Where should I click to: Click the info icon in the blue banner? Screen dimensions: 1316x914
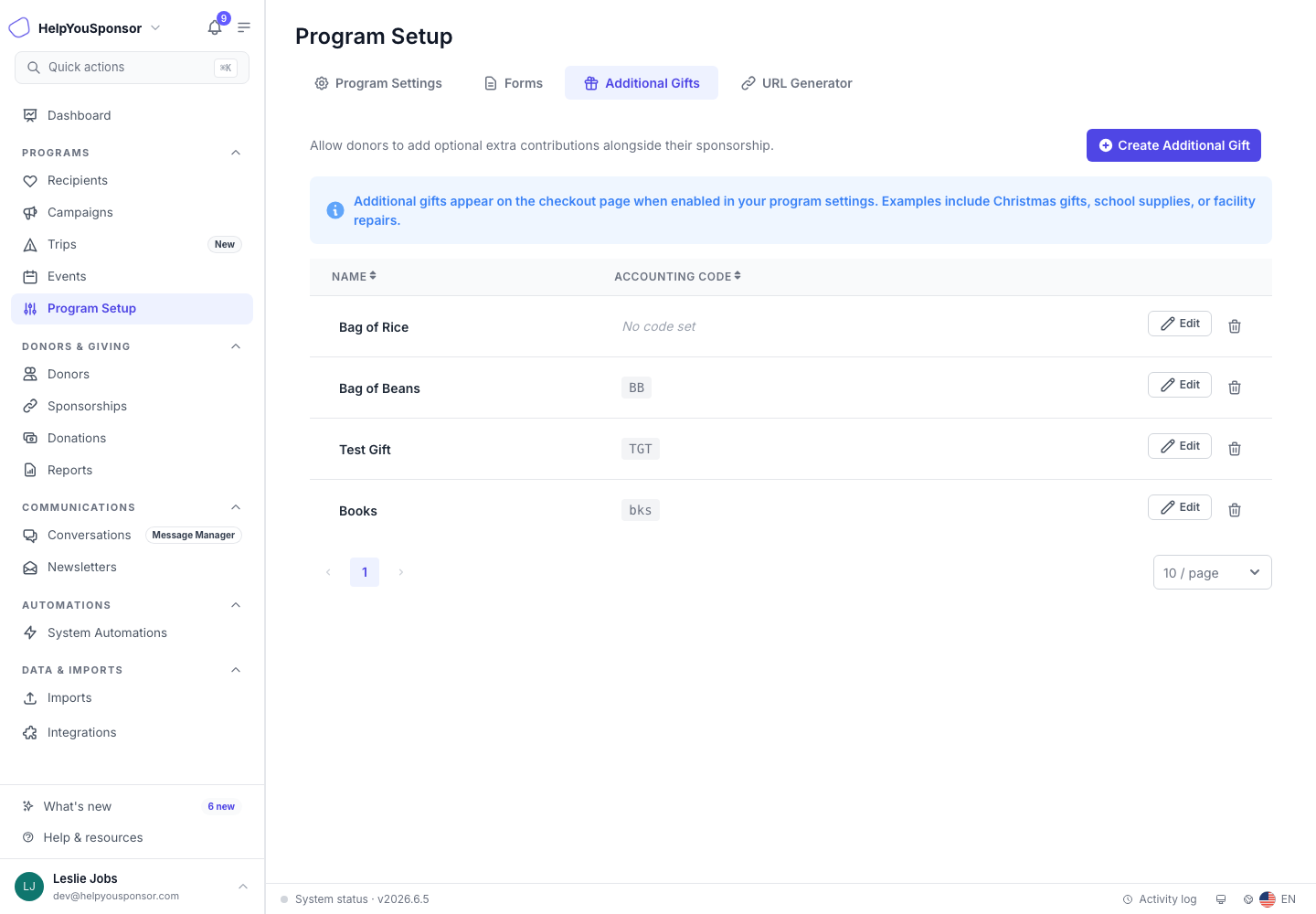pos(335,210)
